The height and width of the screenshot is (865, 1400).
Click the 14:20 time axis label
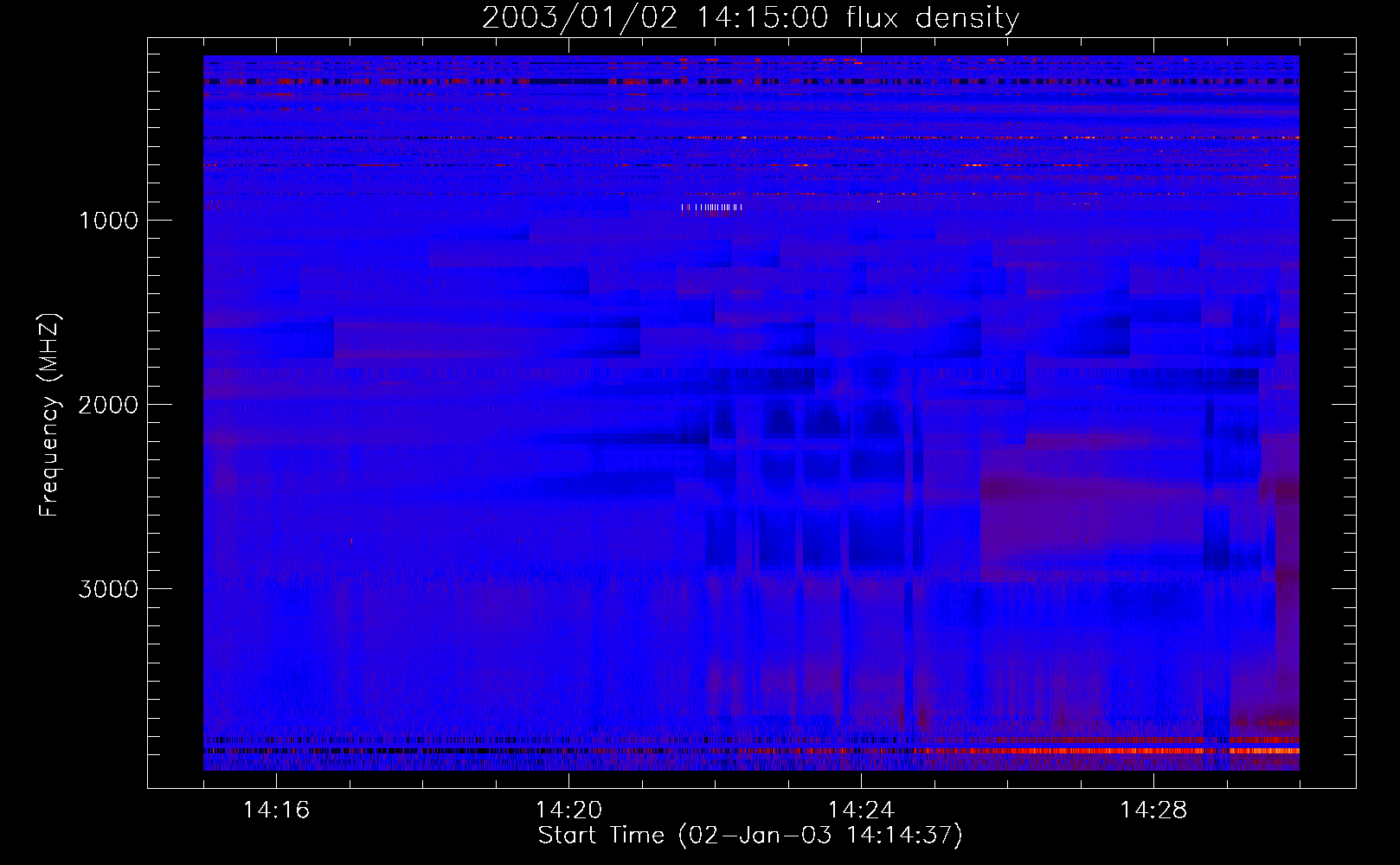coord(568,810)
